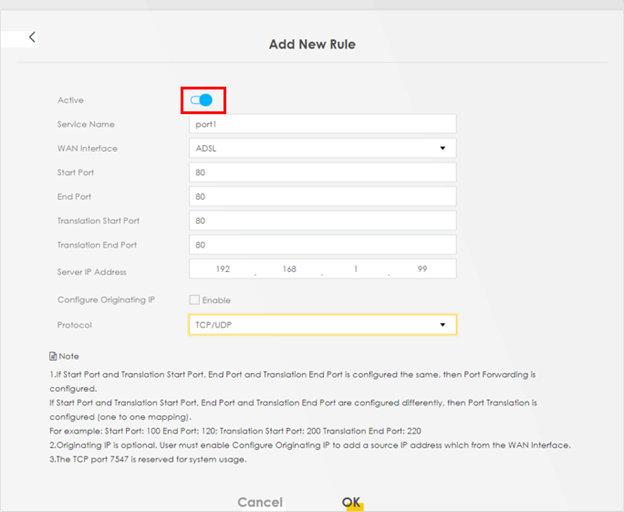Click the Protocol dropdown arrow
The height and width of the screenshot is (512, 624).
tap(443, 325)
